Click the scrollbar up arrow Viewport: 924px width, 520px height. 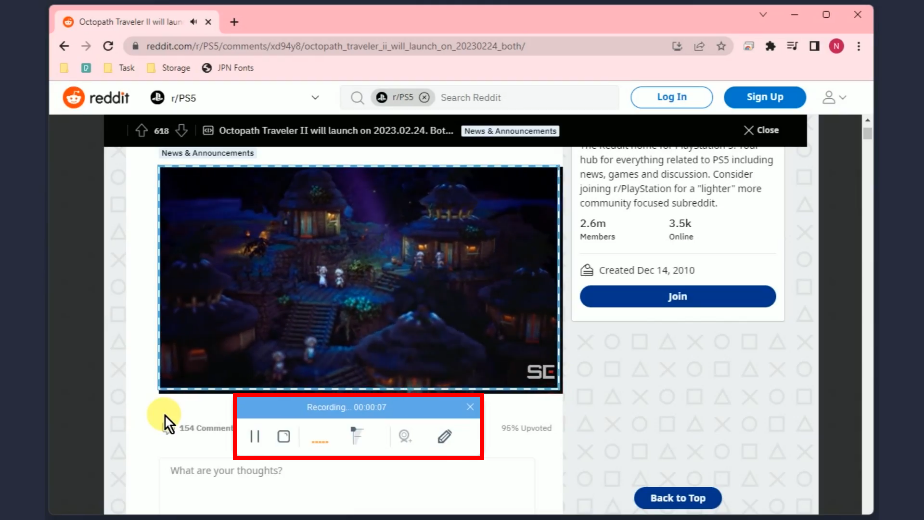[867, 120]
